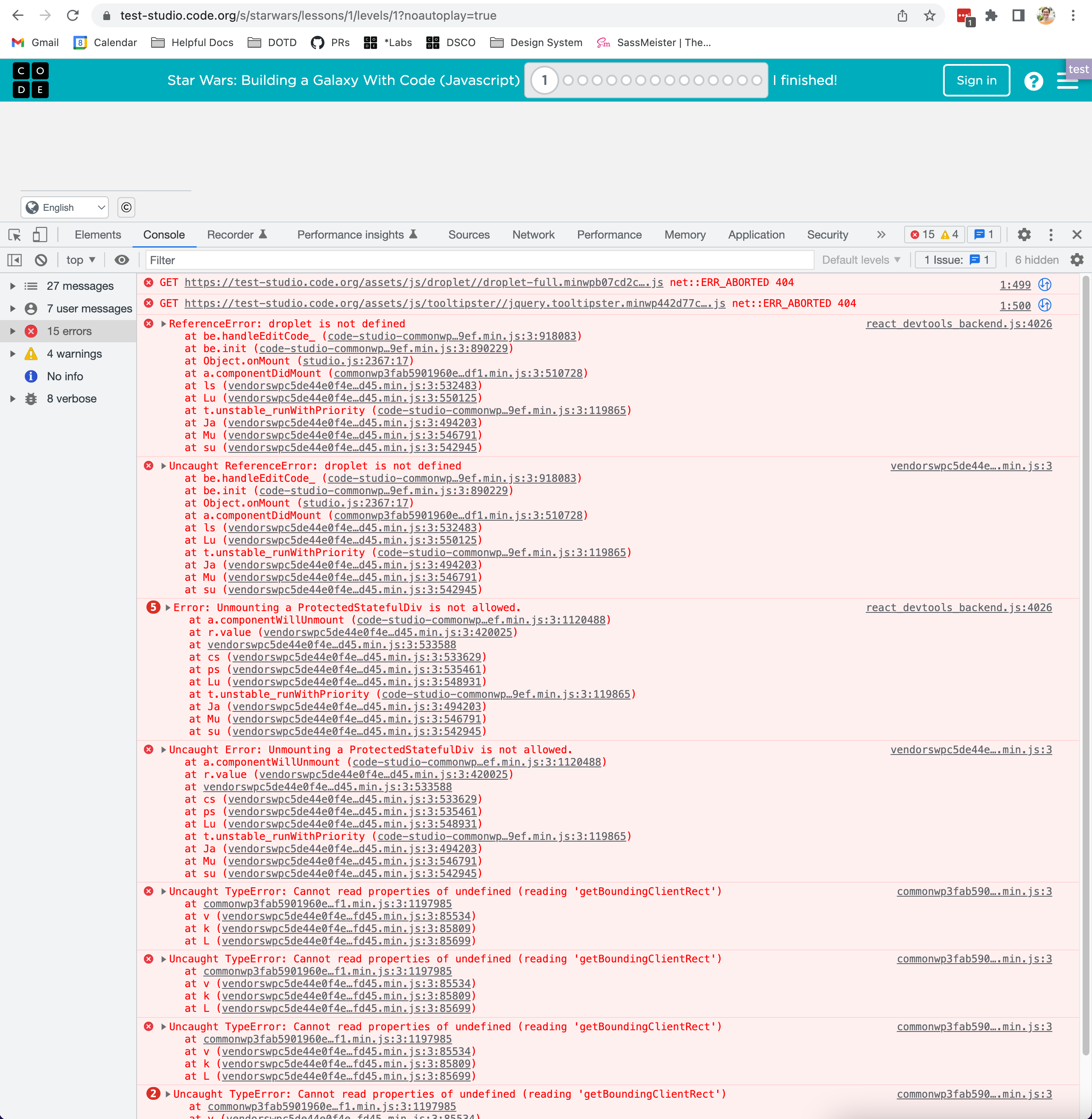Show more DevTools tabs chevron

coord(881,234)
